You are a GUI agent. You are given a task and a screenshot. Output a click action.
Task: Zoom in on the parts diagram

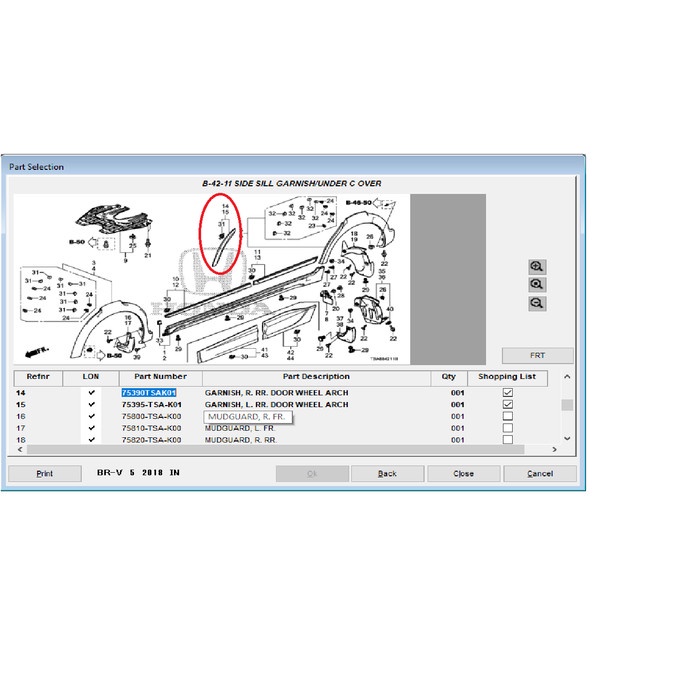[537, 267]
